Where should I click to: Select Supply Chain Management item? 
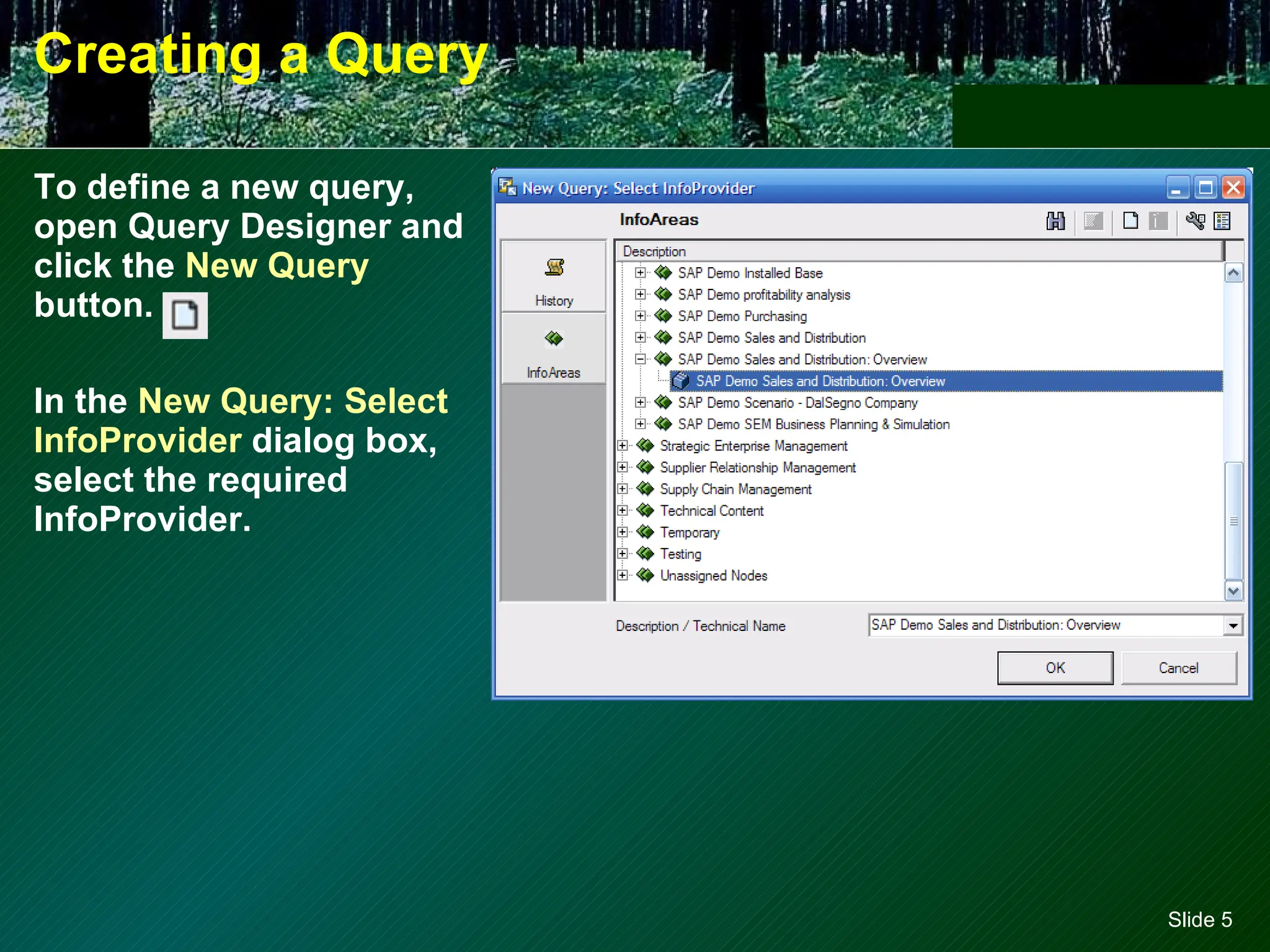735,489
